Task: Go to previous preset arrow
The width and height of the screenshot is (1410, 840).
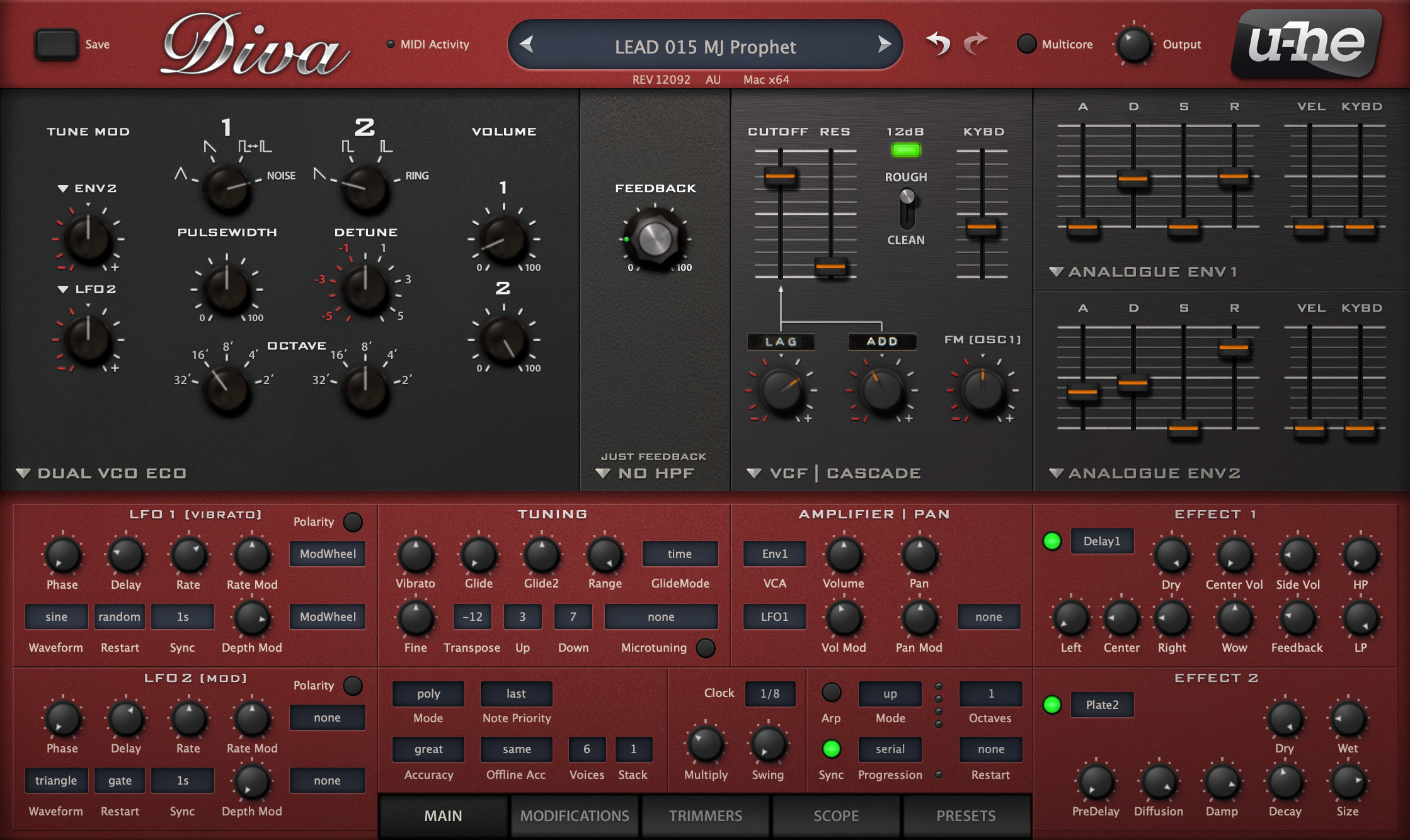Action: 527,44
